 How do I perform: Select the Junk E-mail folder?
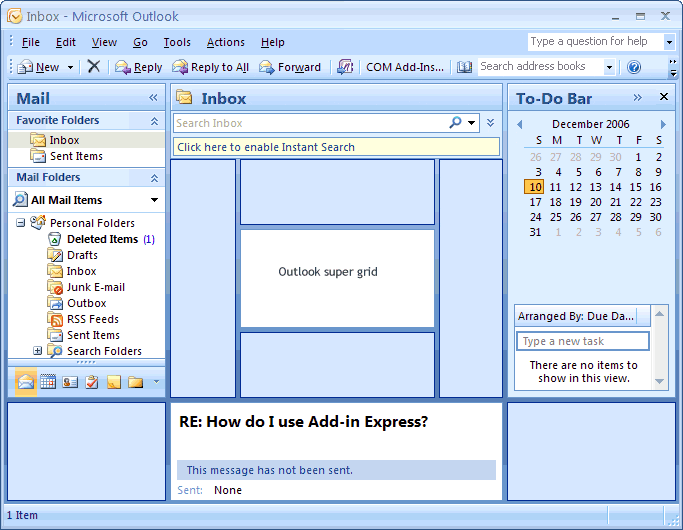point(95,287)
